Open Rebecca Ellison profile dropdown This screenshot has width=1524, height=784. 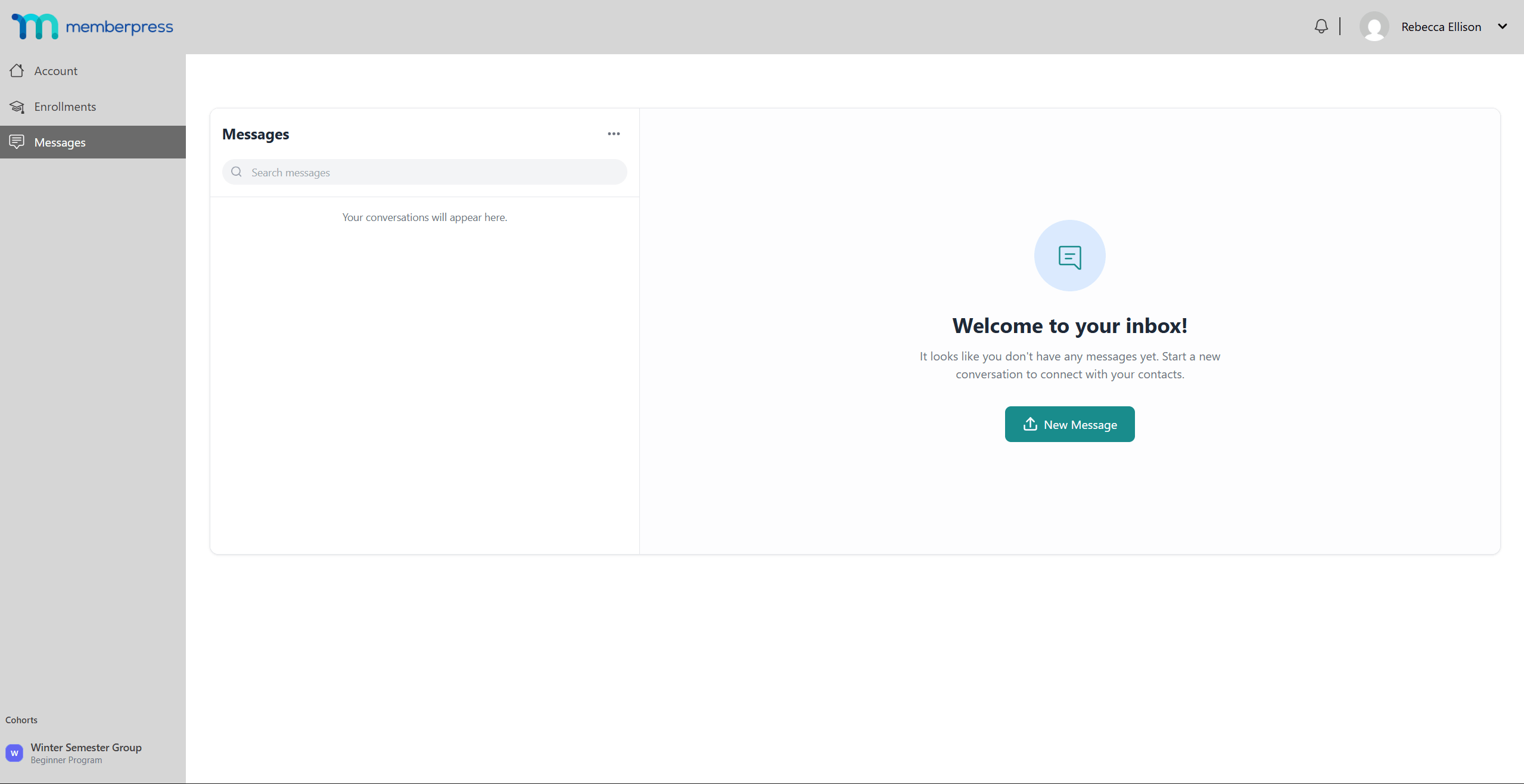[x=1441, y=27]
